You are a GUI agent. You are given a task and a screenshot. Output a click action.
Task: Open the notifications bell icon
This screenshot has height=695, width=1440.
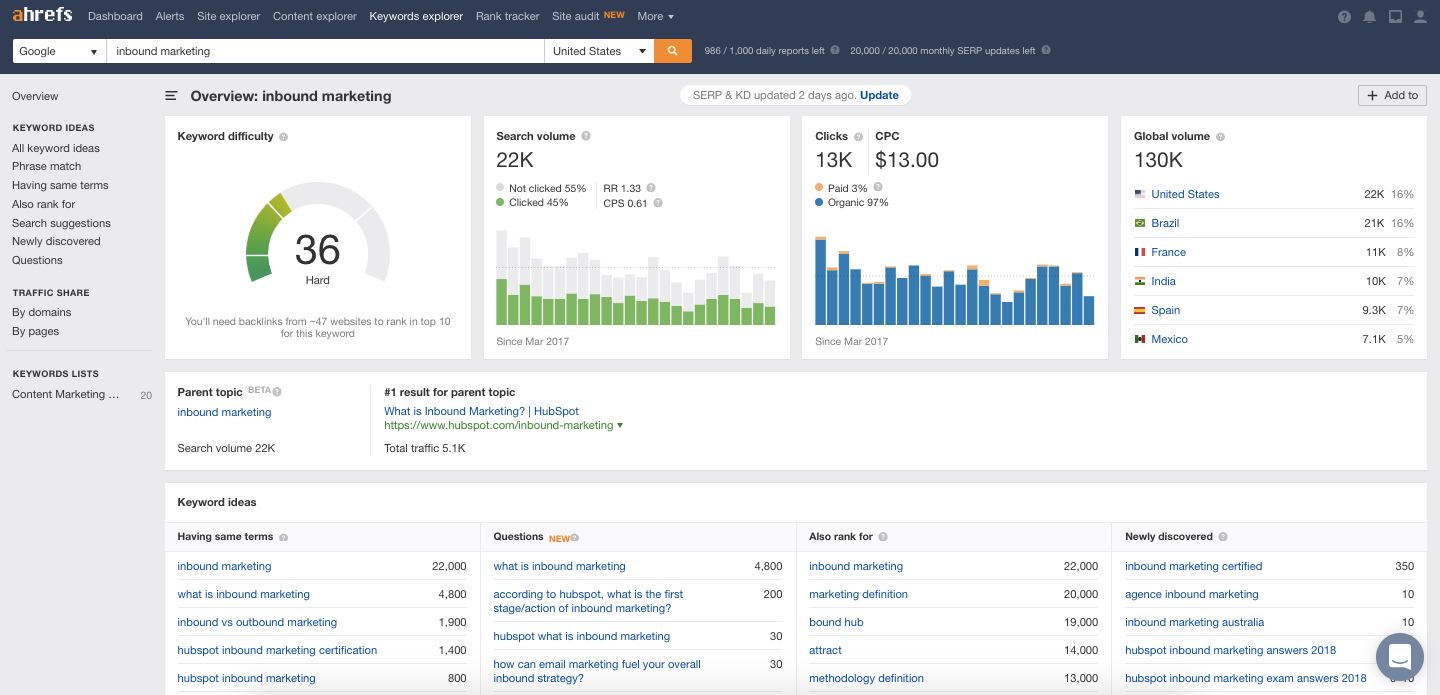1369,17
